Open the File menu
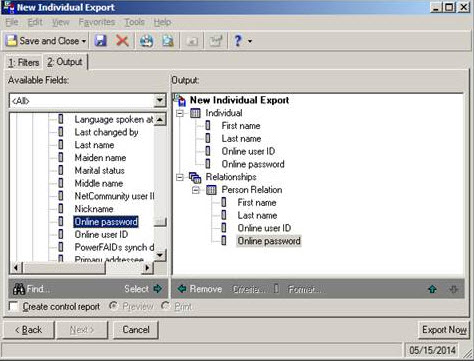The image size is (474, 361). (12, 22)
